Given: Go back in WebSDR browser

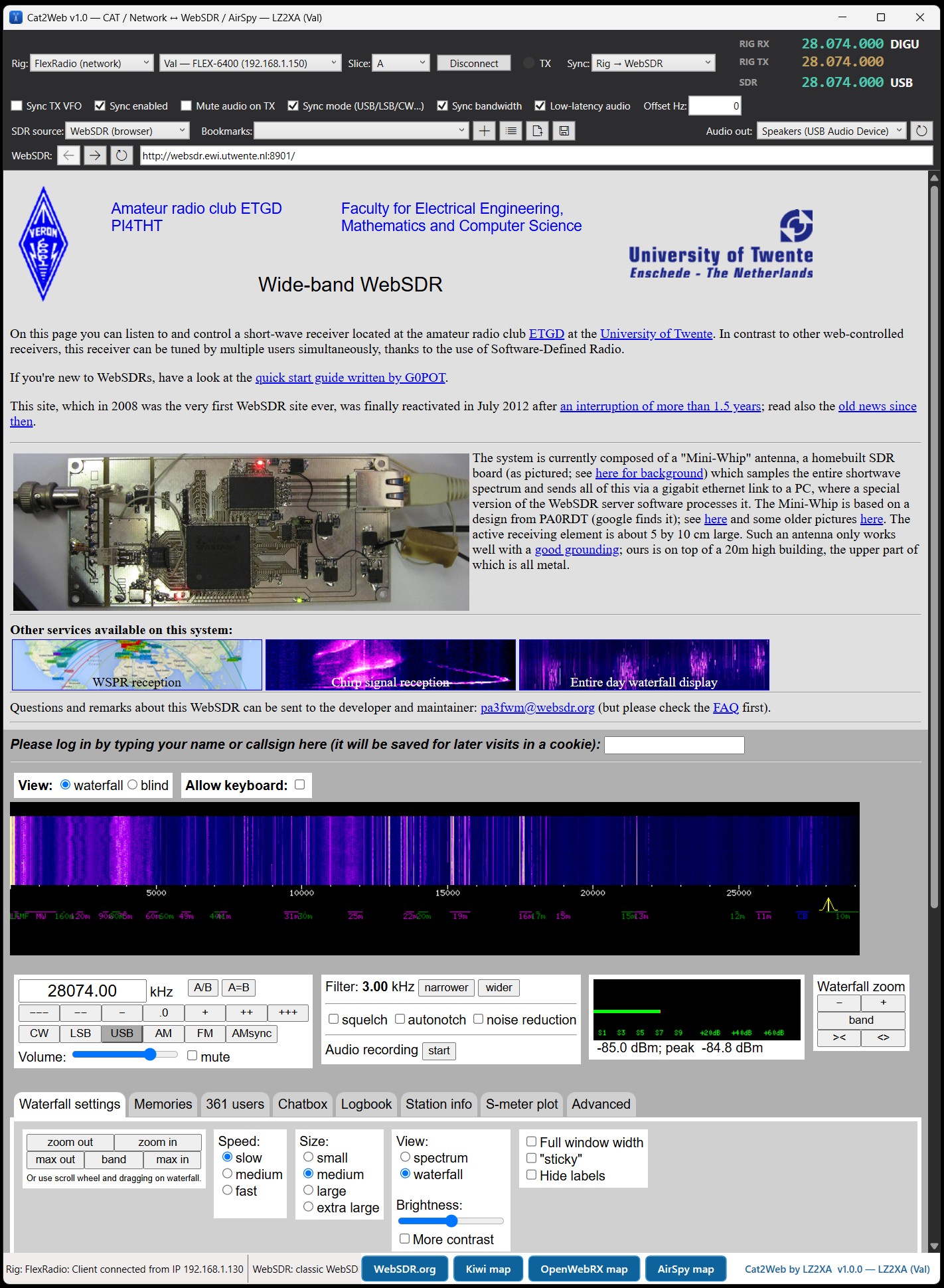Looking at the screenshot, I should tap(69, 155).
